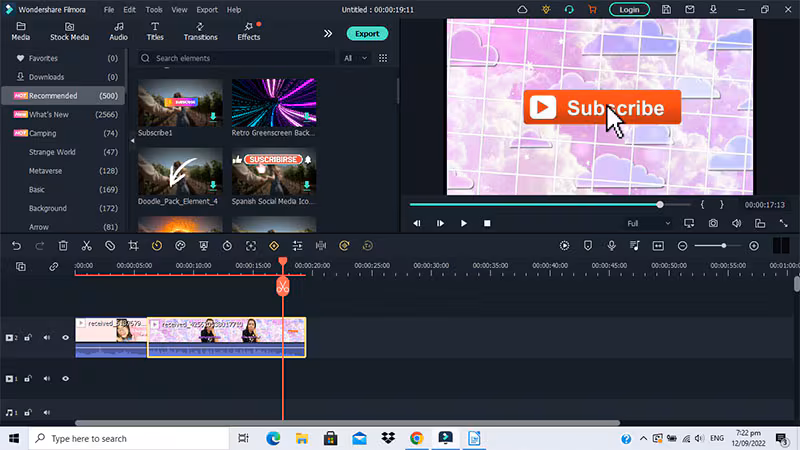
Task: Select the Doodle_Pack_Element_4 thumbnail
Action: point(180,171)
